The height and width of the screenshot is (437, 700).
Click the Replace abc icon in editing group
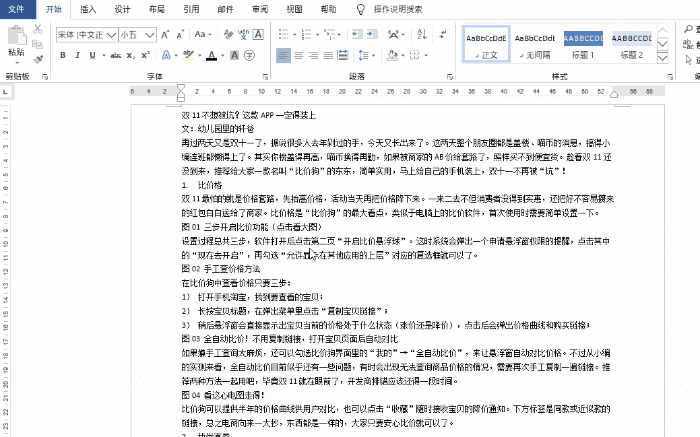[688, 44]
